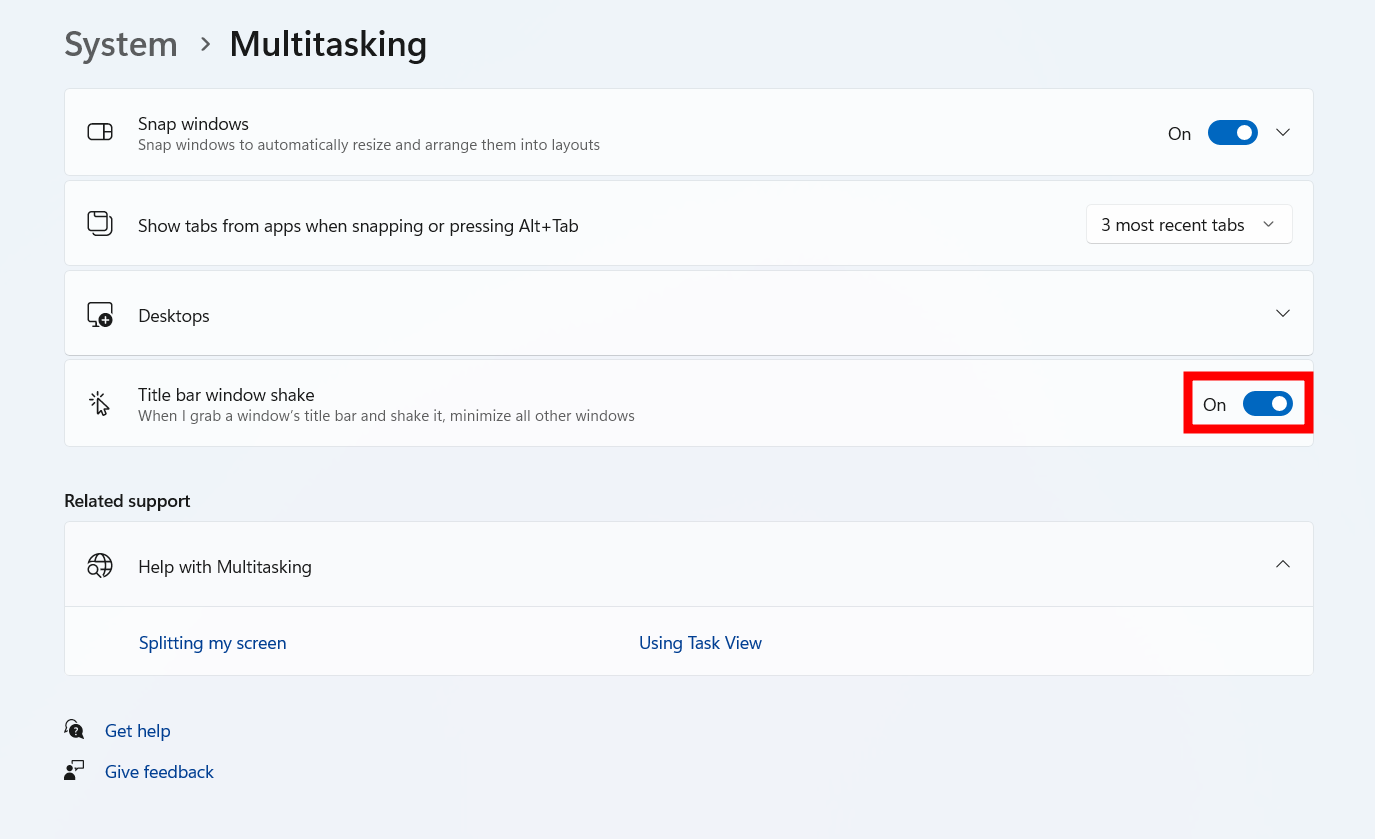
Task: Click the Desktops monitor icon
Action: click(100, 315)
